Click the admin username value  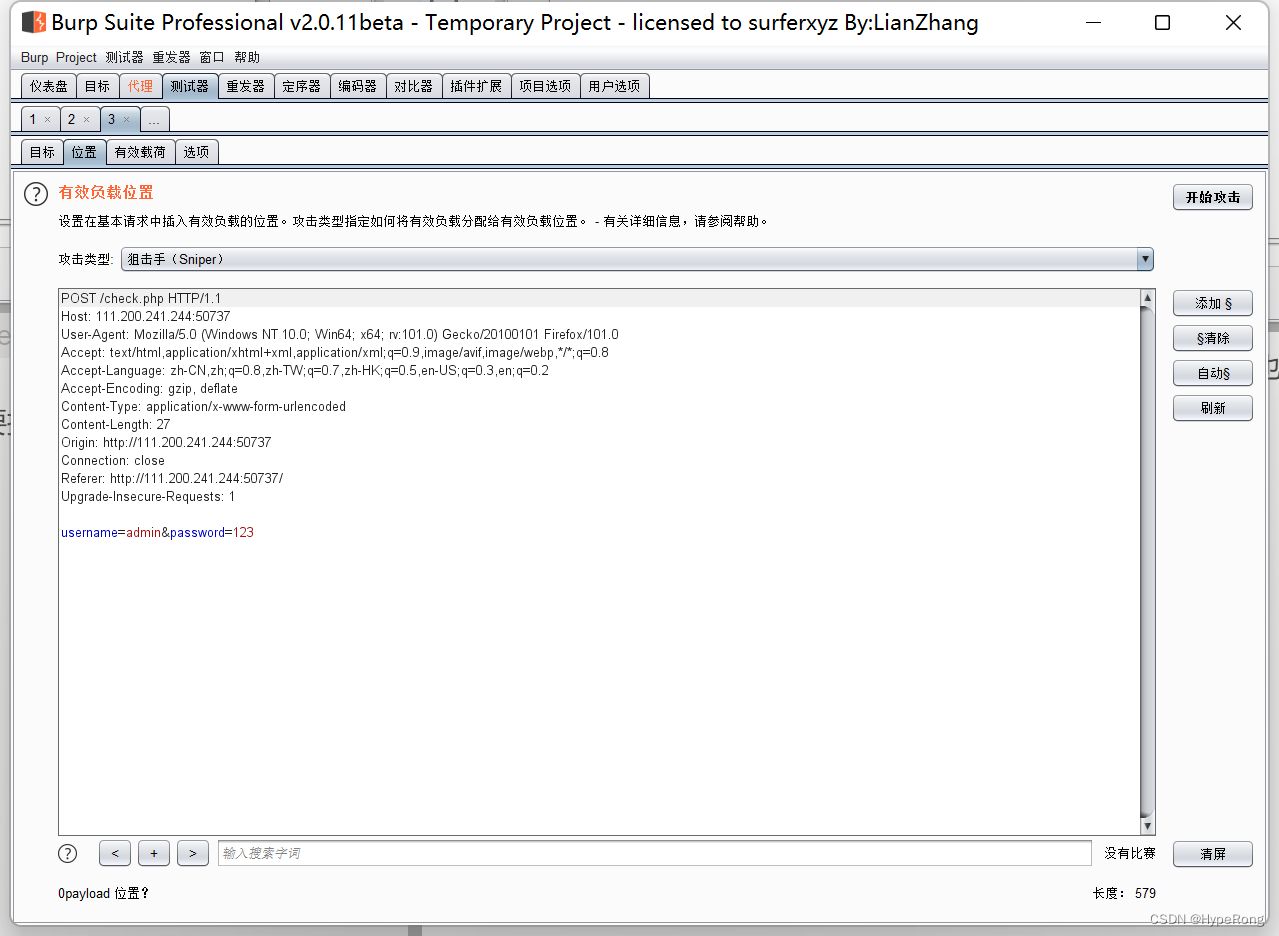tap(143, 532)
